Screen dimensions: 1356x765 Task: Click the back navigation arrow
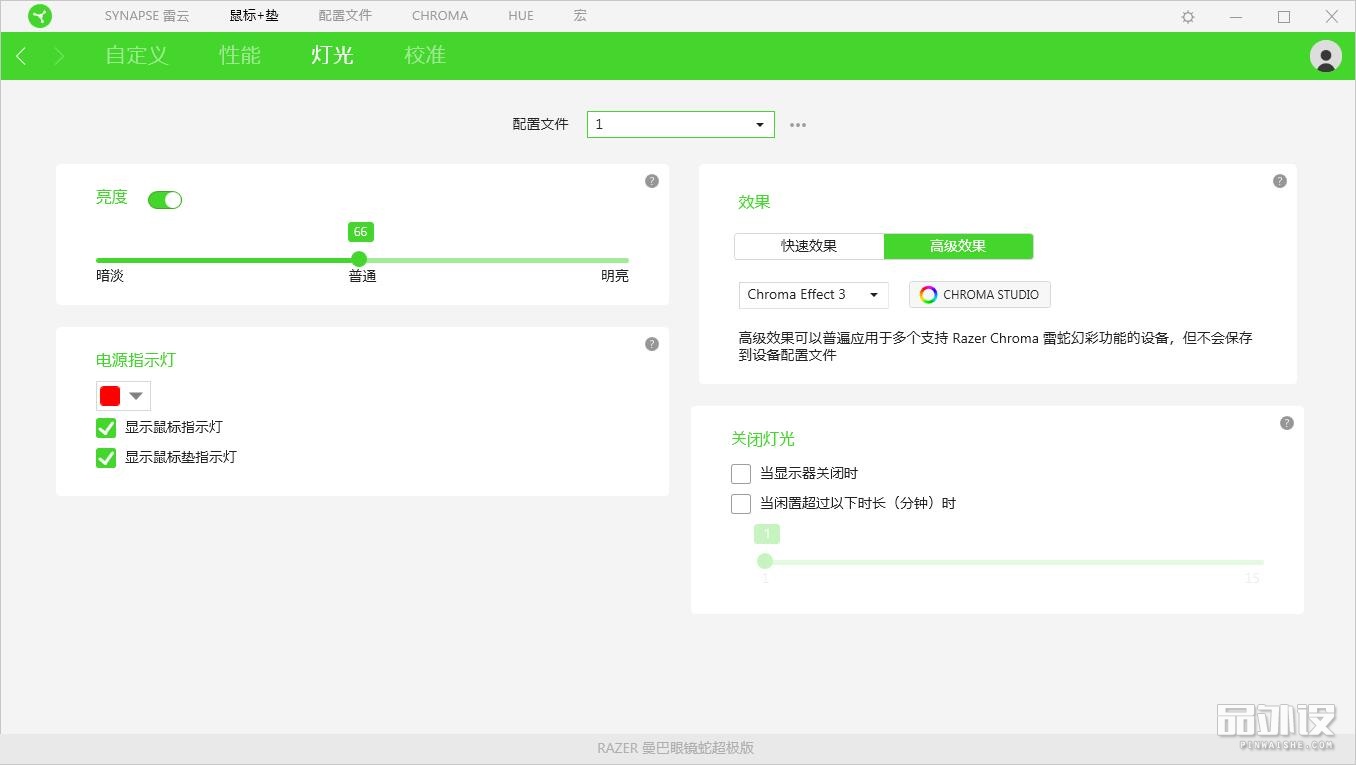click(x=21, y=56)
